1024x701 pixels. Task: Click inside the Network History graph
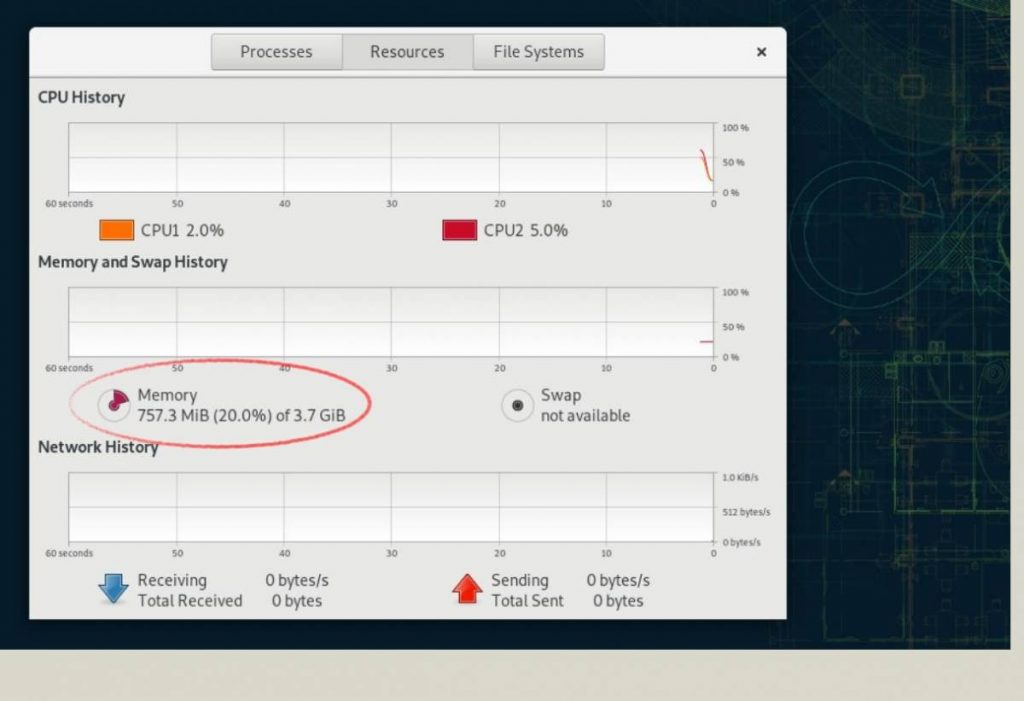(391, 507)
